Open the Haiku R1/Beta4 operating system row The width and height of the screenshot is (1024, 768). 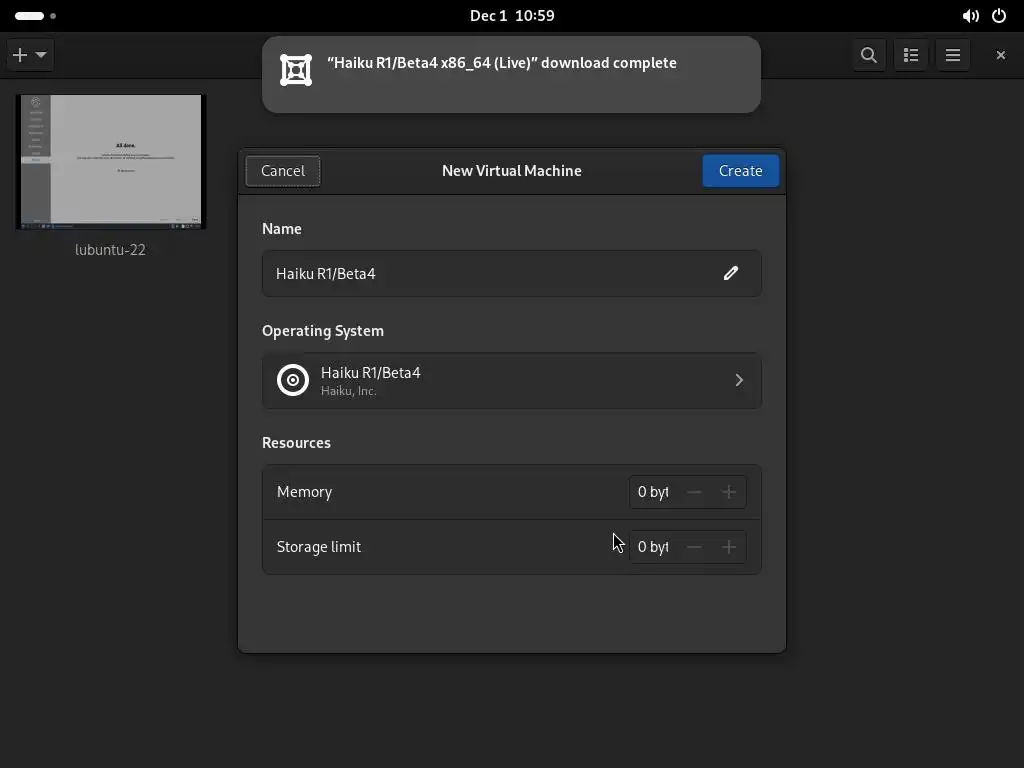tap(511, 380)
